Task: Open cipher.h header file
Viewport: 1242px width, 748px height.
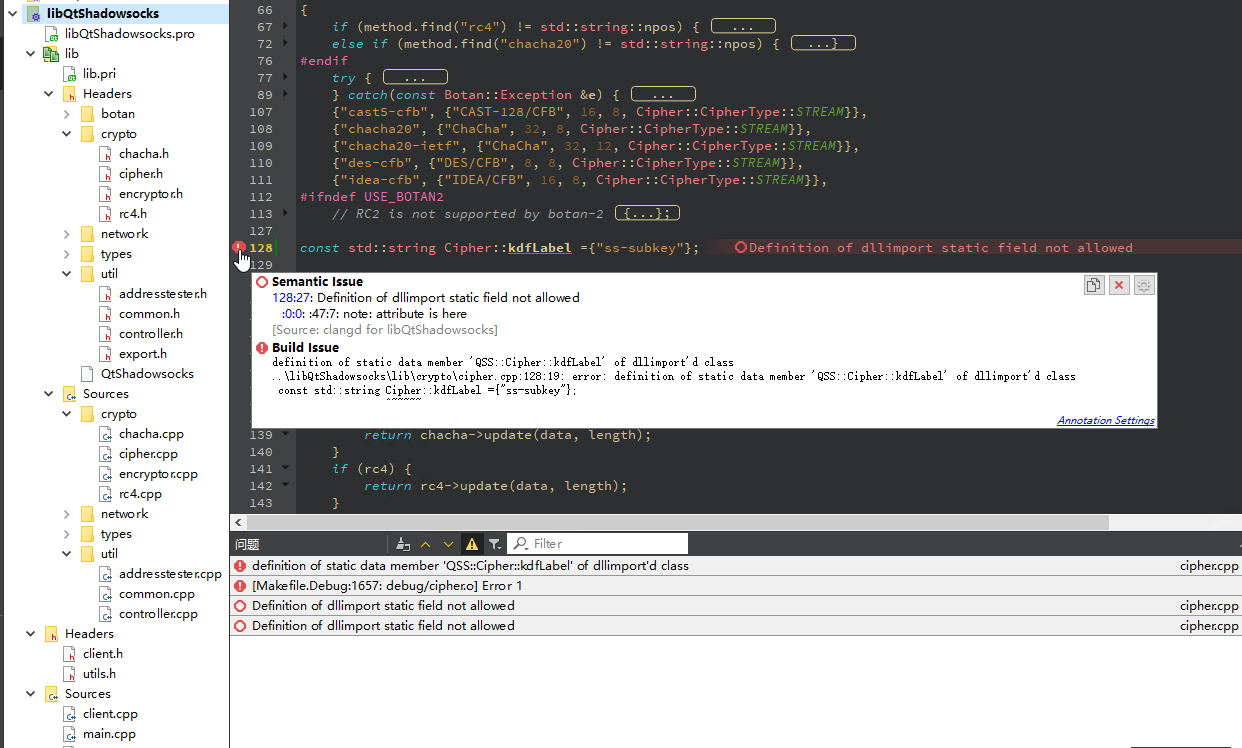Action: pos(140,174)
